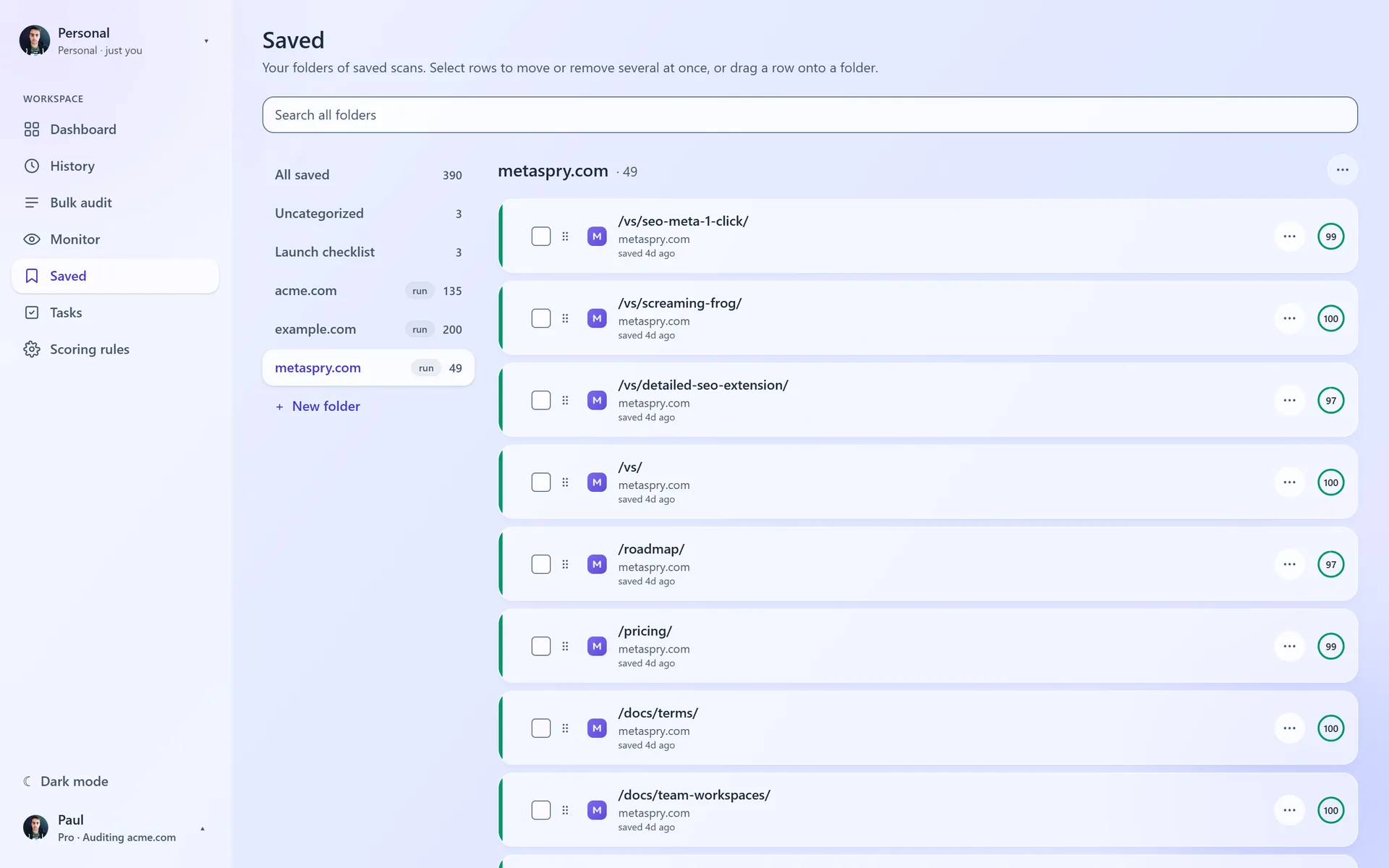Open the Saved section in sidebar
Viewport: 1389px width, 868px height.
coord(115,276)
